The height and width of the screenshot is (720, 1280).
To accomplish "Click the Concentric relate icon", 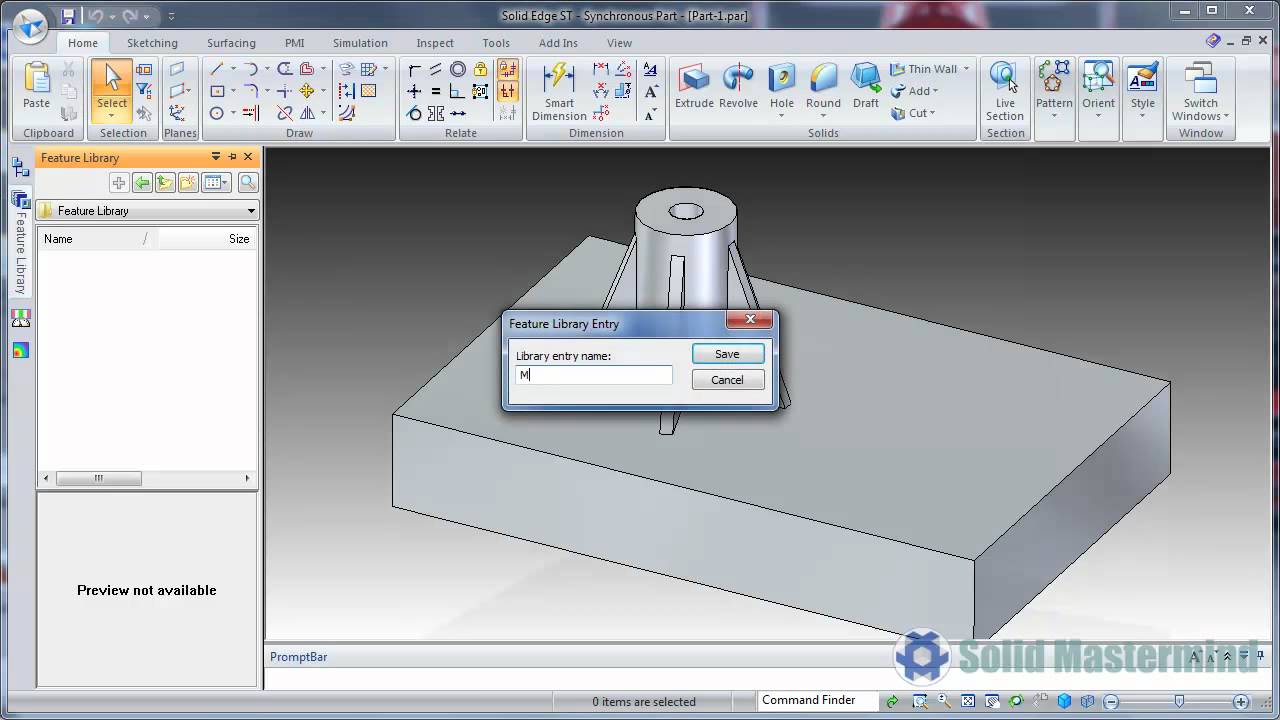I will (458, 69).
